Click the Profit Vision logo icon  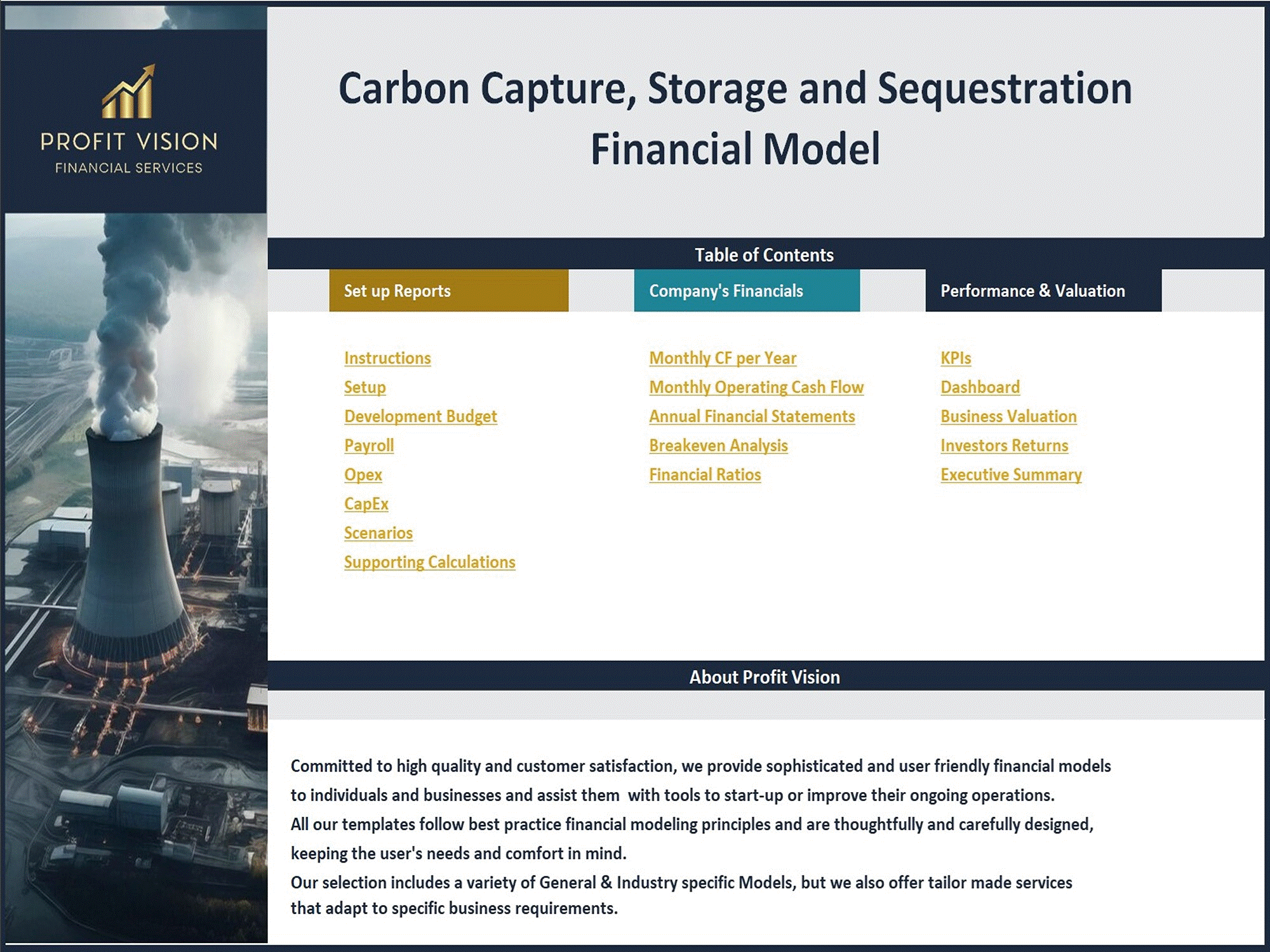[x=136, y=95]
